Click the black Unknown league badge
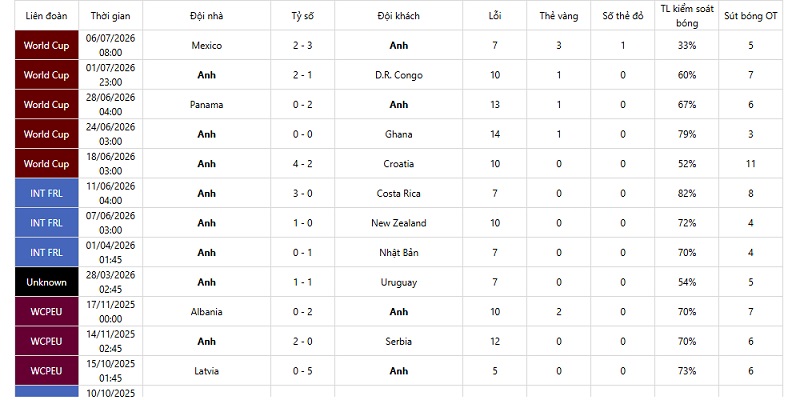This screenshot has height=400, width=800. coord(46,282)
